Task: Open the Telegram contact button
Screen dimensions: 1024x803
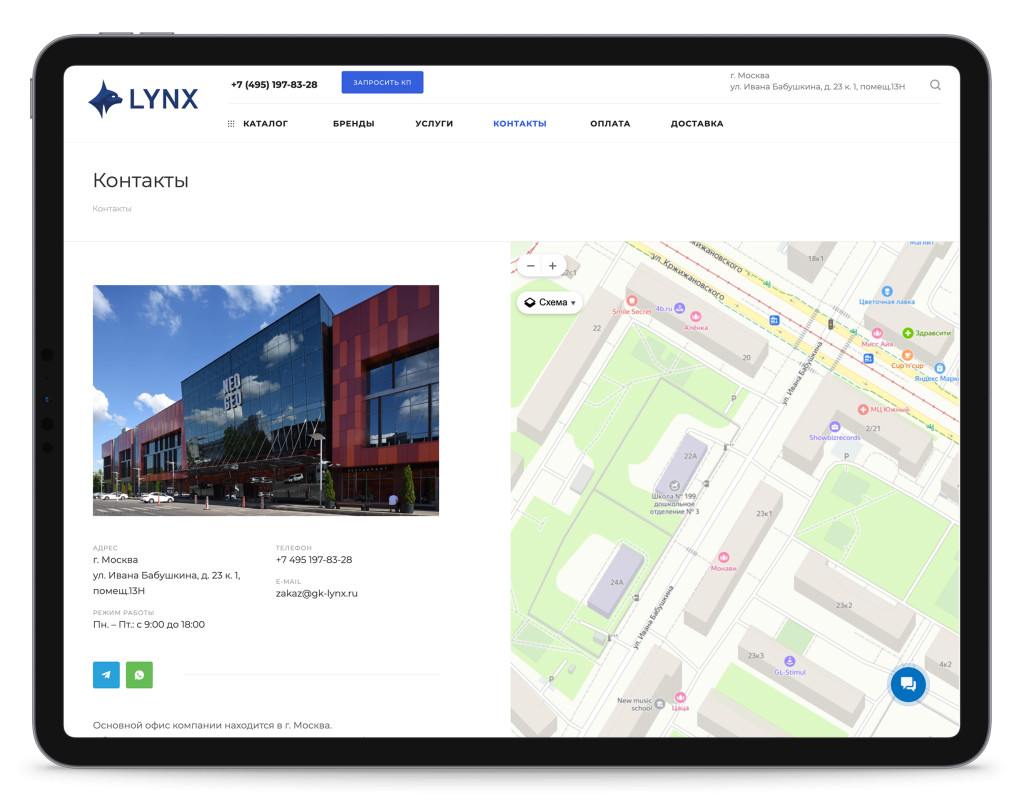Action: 106,675
